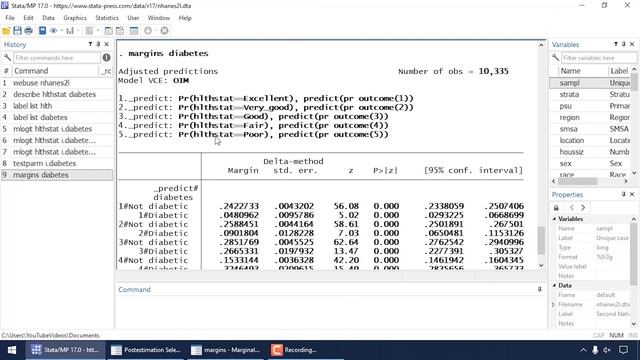Click the Properties next variable arrow

(583, 208)
